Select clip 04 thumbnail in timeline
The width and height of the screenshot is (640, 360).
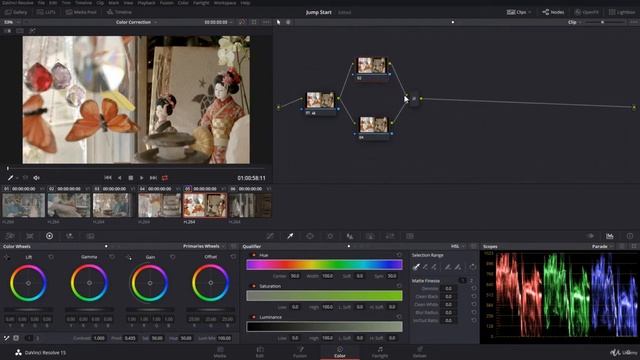click(159, 205)
